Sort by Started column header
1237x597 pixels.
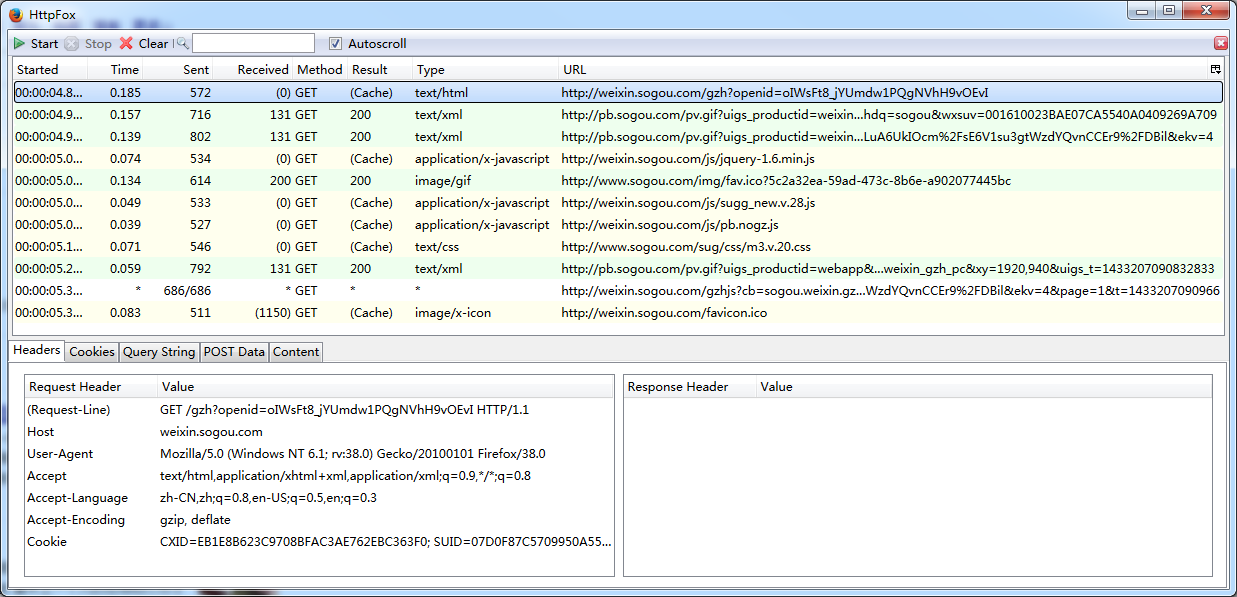point(49,70)
